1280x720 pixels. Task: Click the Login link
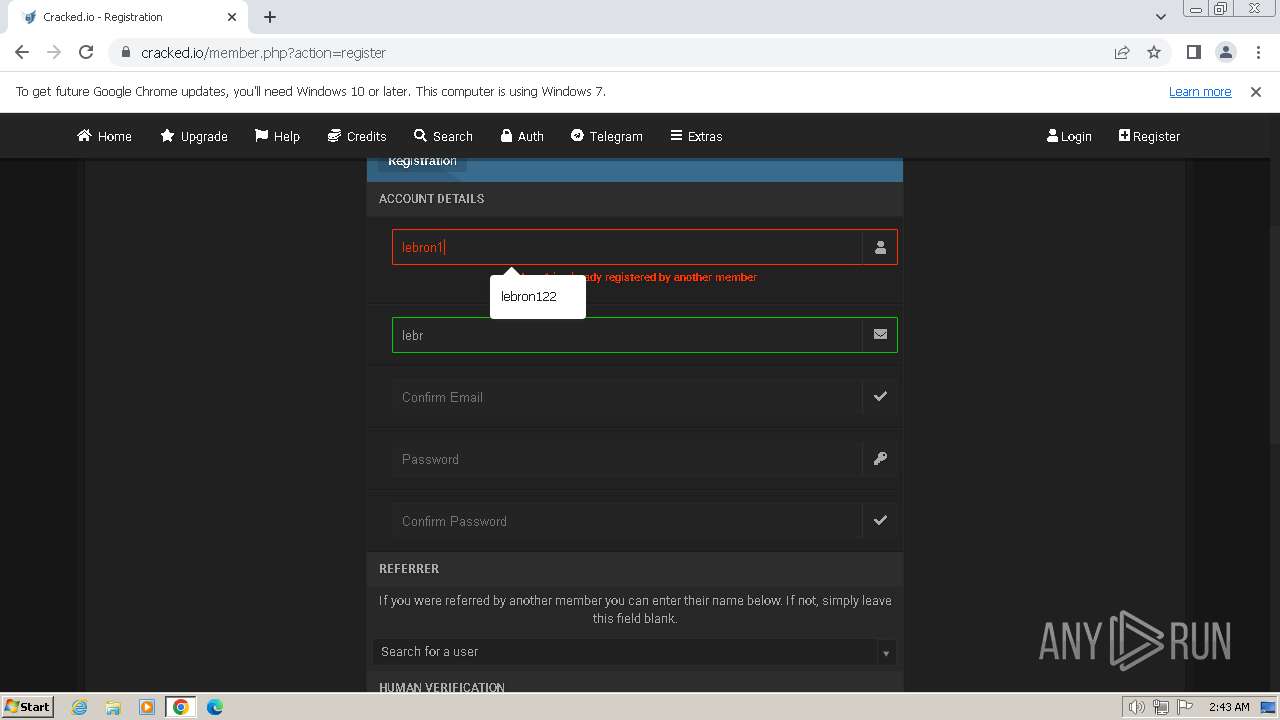pos(1069,136)
